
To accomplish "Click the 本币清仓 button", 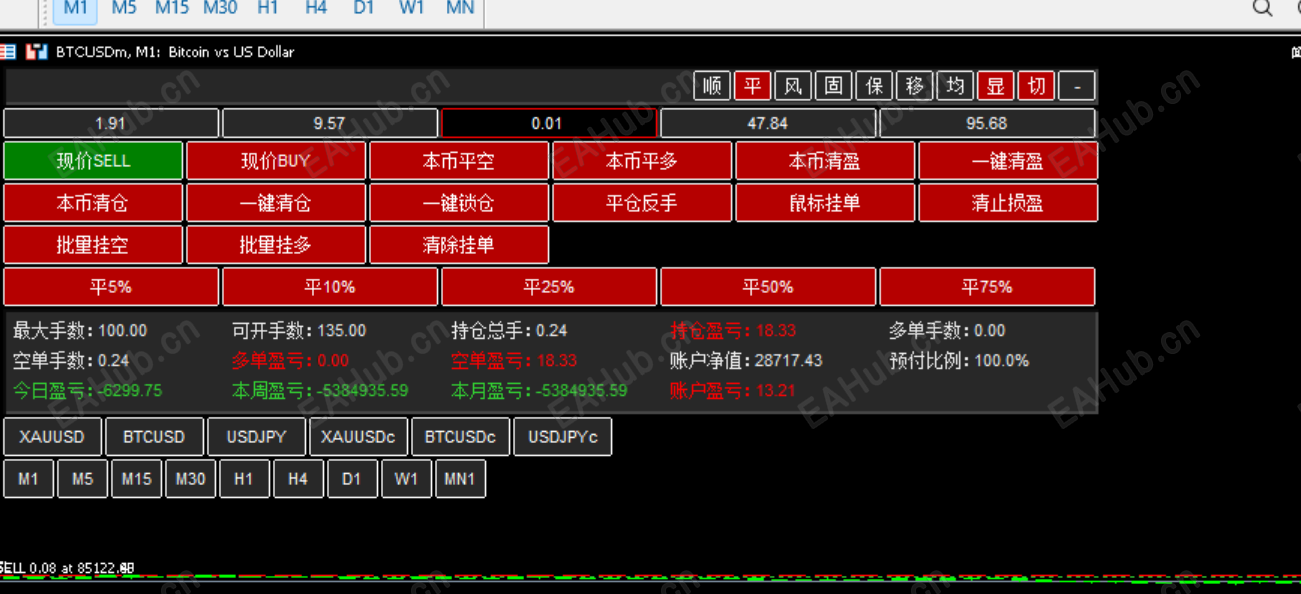I will pyautogui.click(x=93, y=203).
